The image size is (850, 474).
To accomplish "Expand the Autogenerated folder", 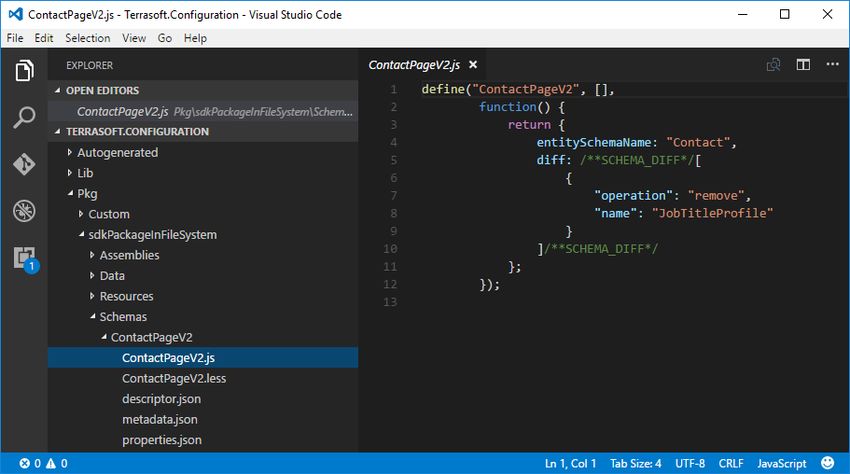I will point(69,152).
